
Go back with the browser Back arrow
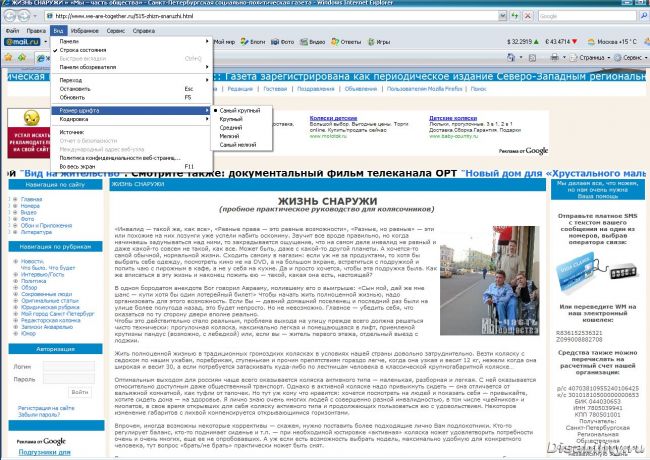(x=10, y=16)
